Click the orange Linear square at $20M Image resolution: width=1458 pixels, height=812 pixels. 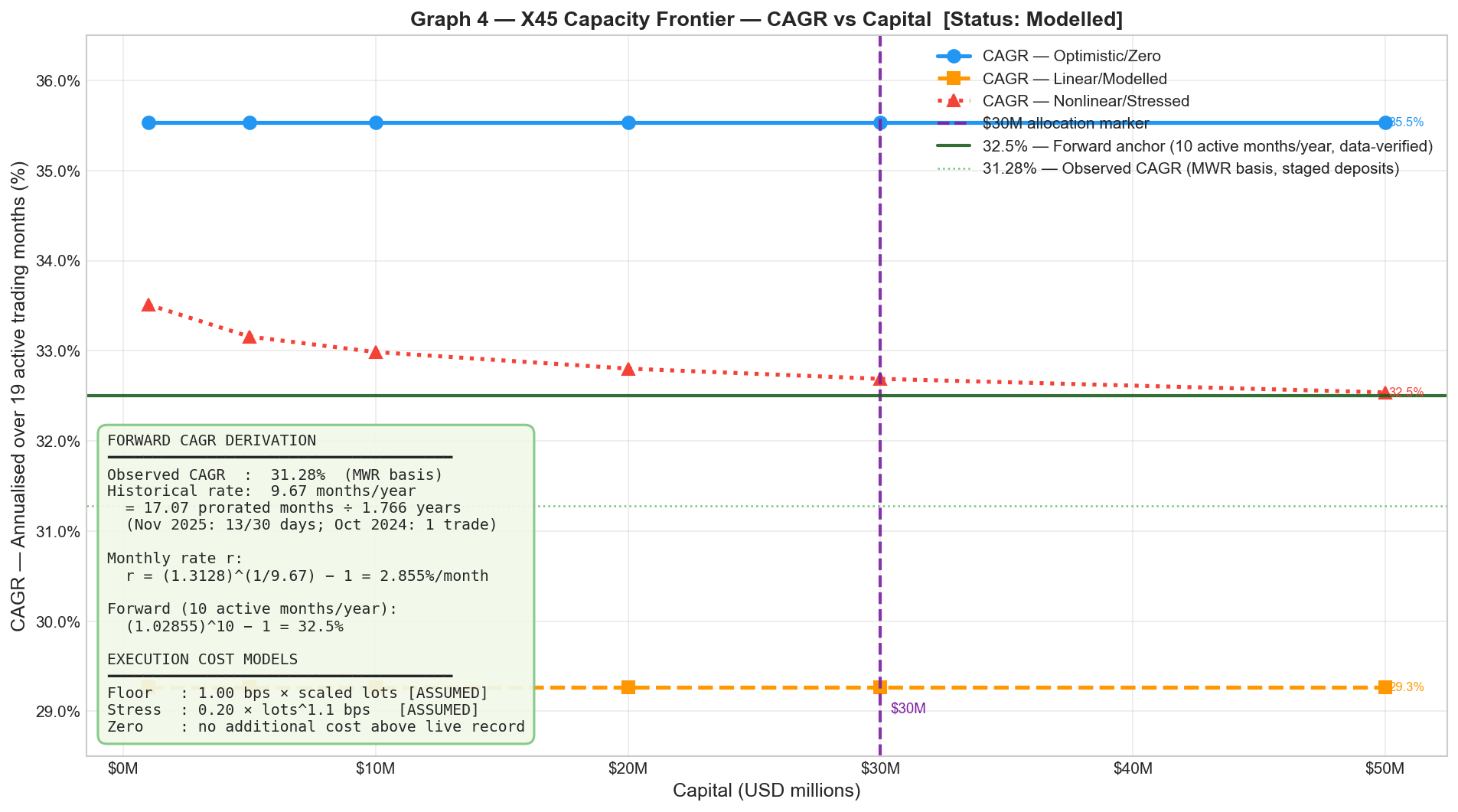click(628, 687)
